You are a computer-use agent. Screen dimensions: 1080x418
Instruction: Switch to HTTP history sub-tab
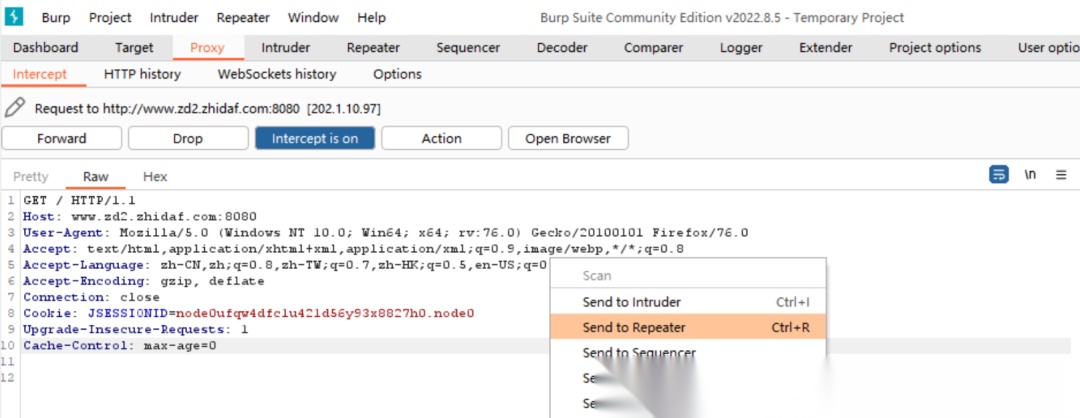pos(143,74)
